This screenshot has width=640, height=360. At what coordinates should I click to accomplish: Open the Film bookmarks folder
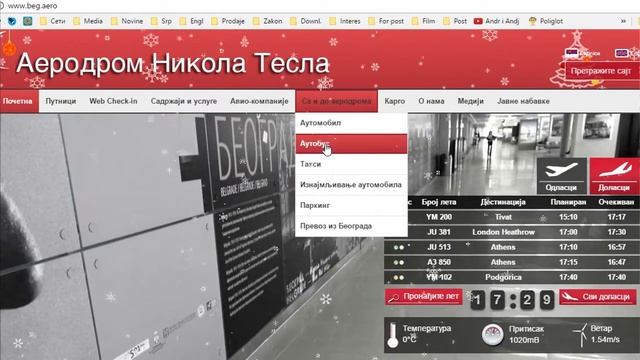[x=423, y=21]
